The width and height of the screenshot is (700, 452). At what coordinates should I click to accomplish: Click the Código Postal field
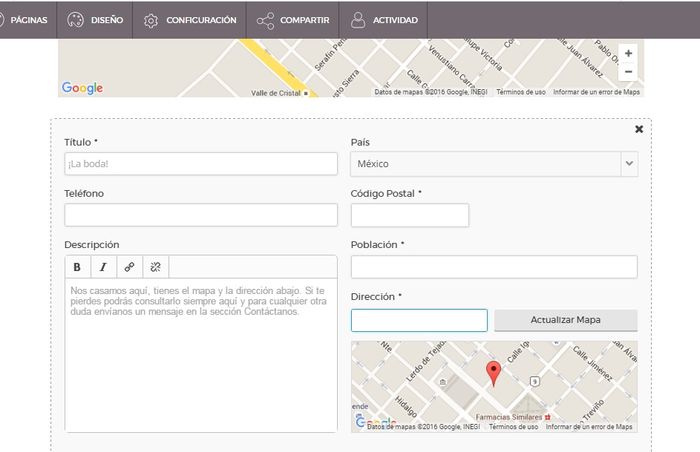[x=410, y=215]
